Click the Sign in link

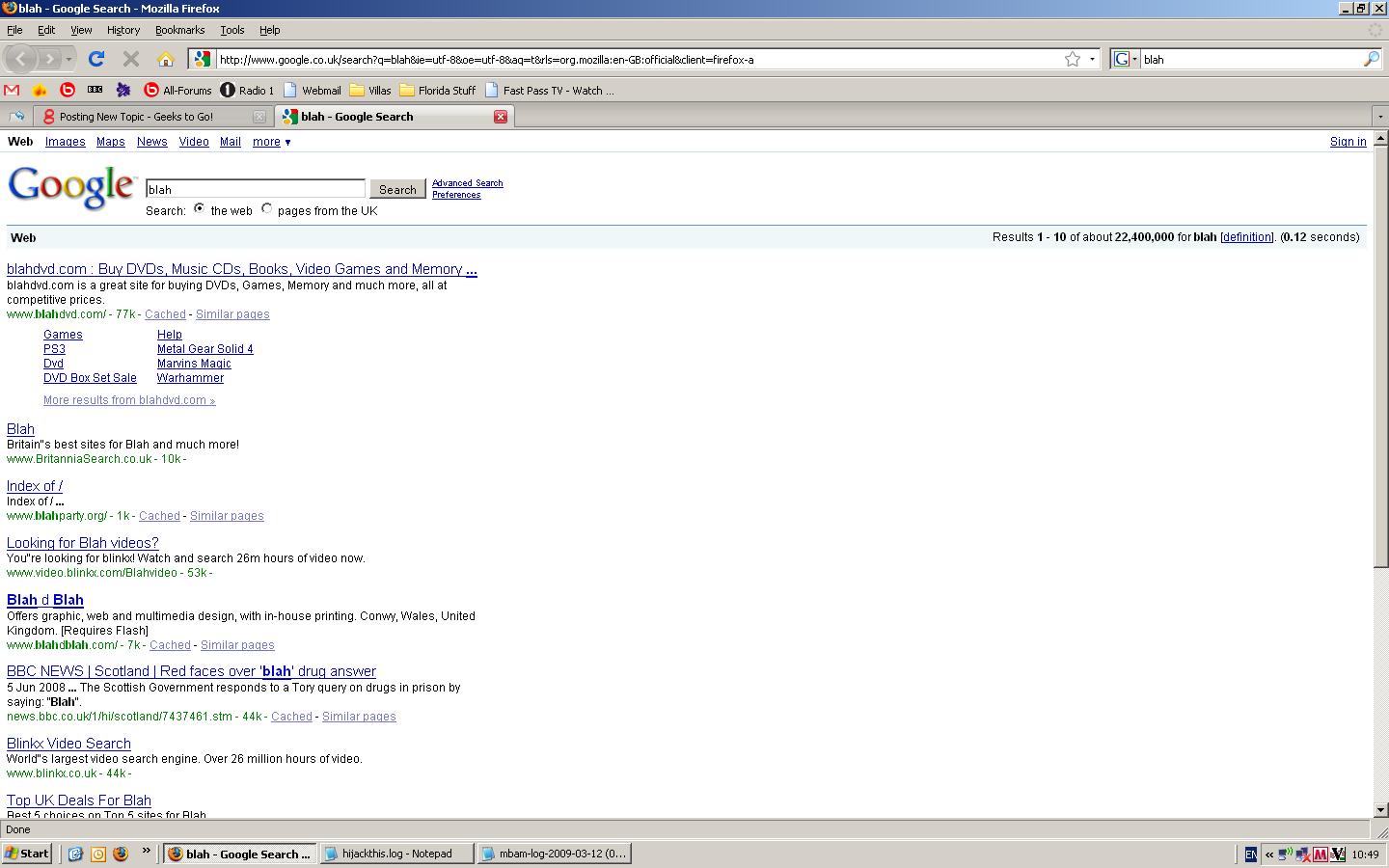1348,142
